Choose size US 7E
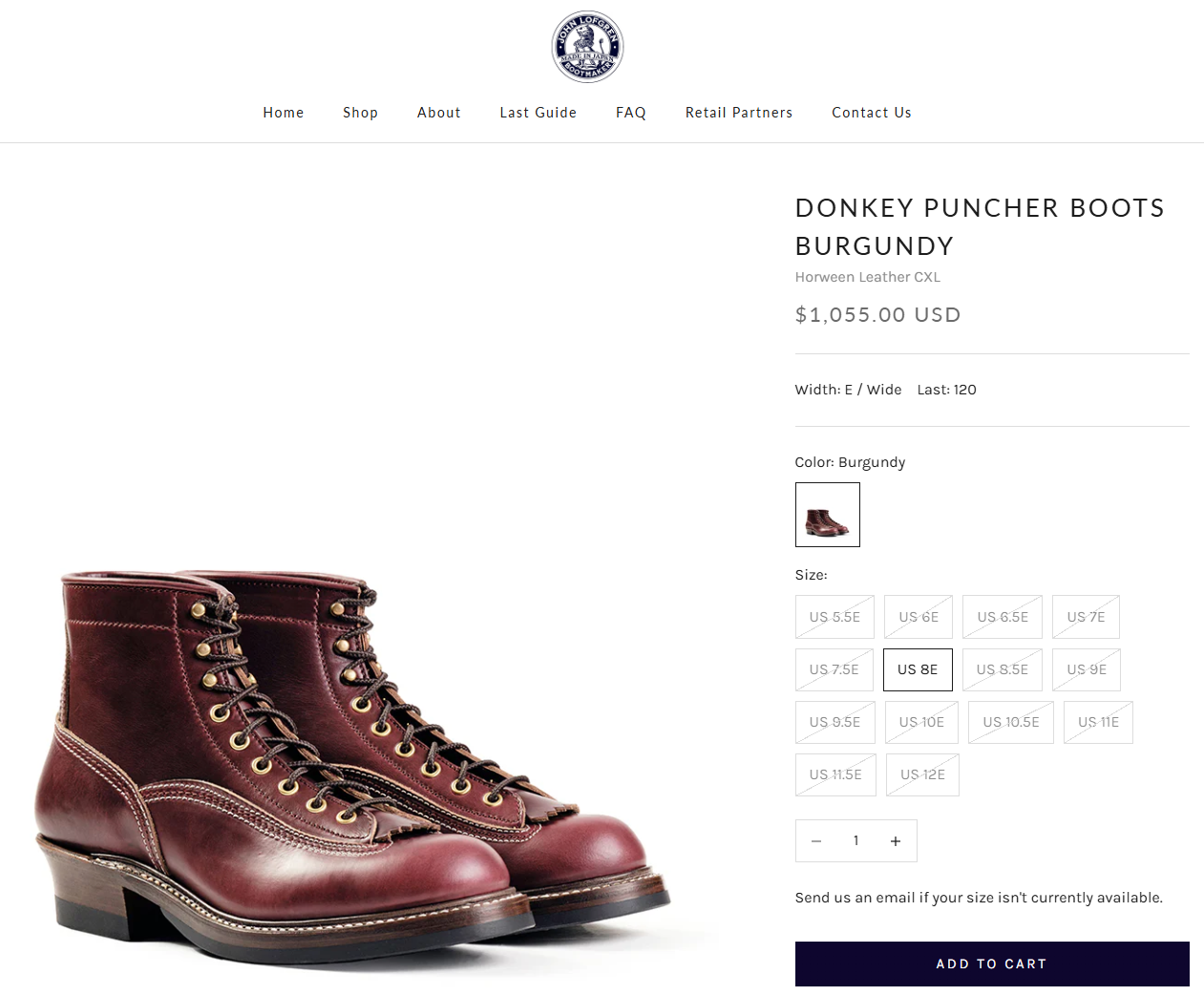 [1086, 617]
